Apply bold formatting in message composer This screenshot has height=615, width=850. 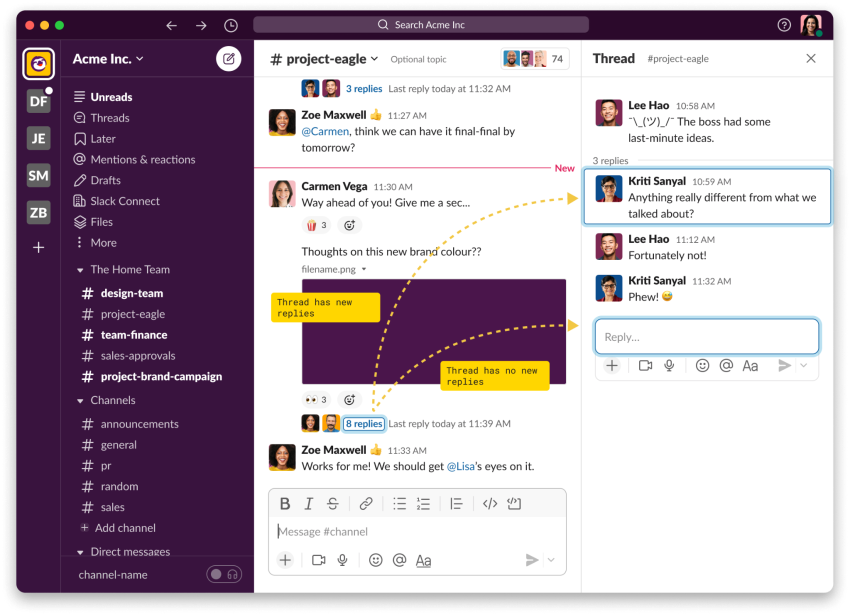(x=285, y=504)
